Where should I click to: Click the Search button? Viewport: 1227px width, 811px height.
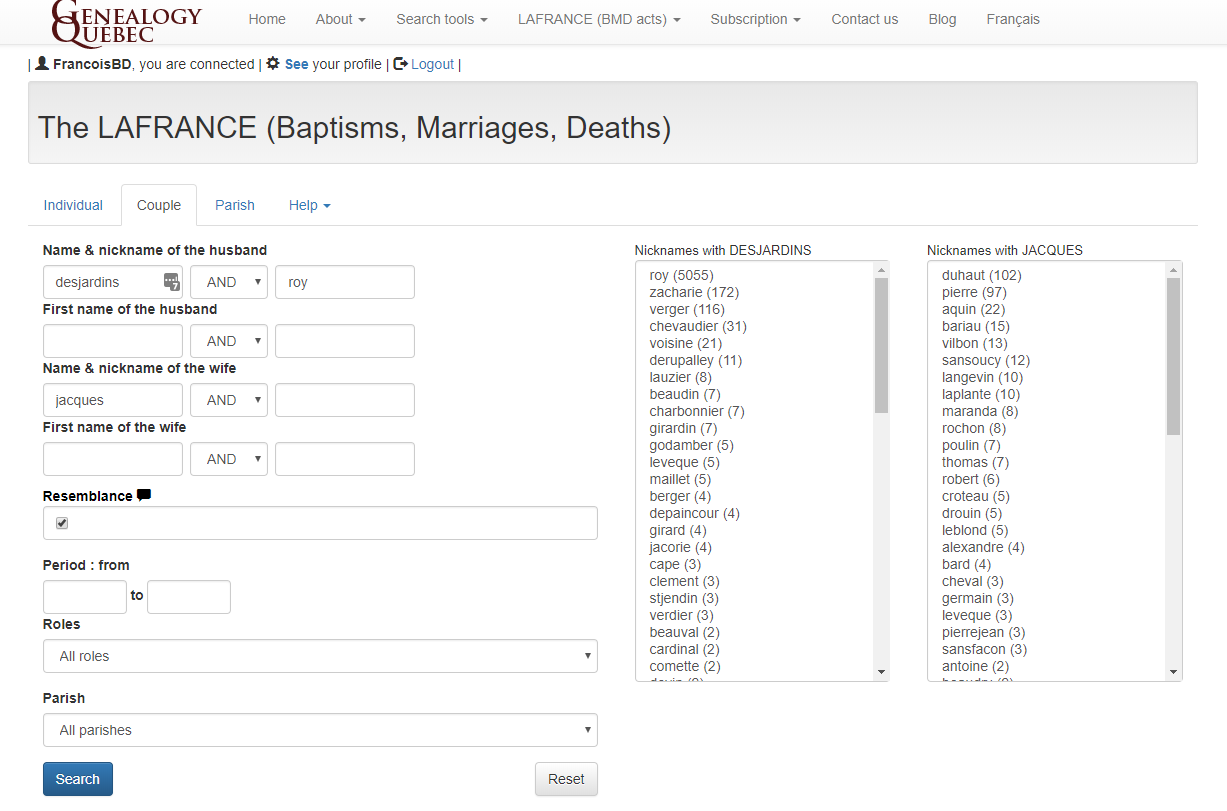tap(78, 779)
